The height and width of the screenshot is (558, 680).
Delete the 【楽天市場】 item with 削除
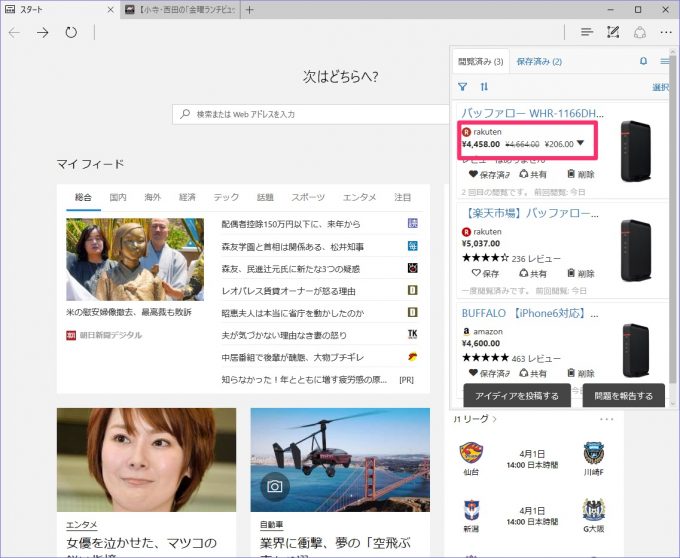pyautogui.click(x=581, y=274)
